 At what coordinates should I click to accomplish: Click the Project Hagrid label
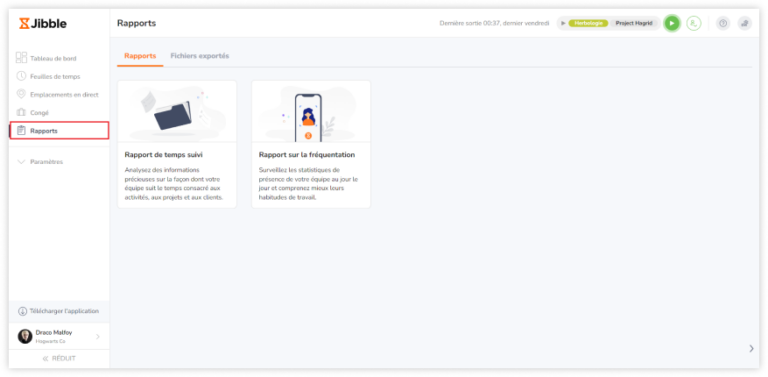[634, 23]
